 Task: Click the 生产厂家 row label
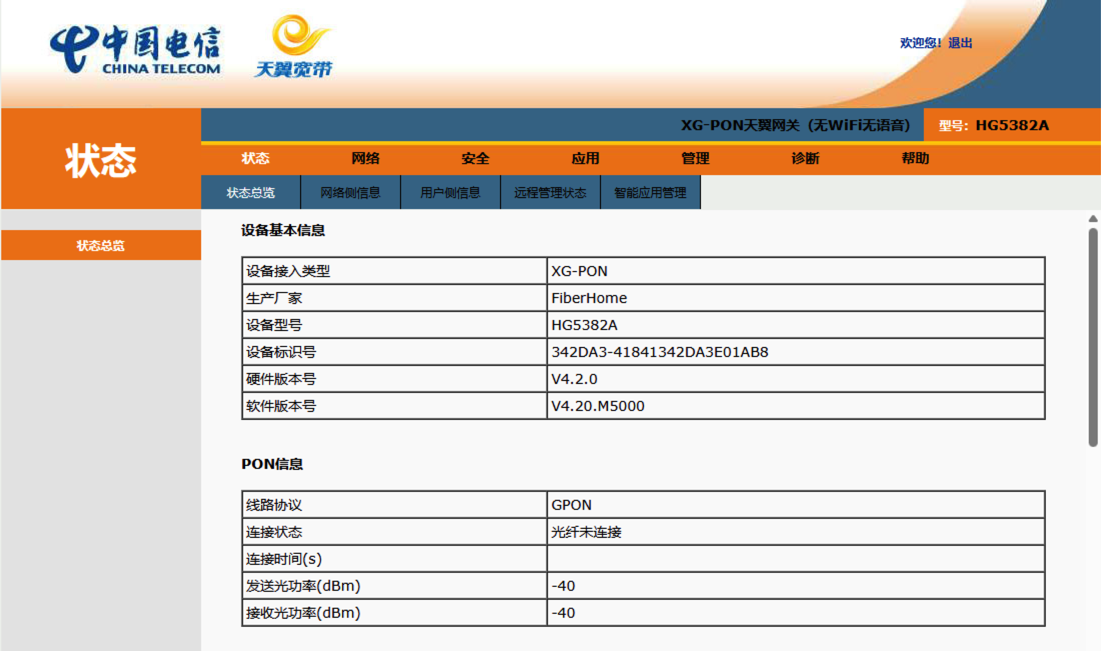click(x=274, y=298)
